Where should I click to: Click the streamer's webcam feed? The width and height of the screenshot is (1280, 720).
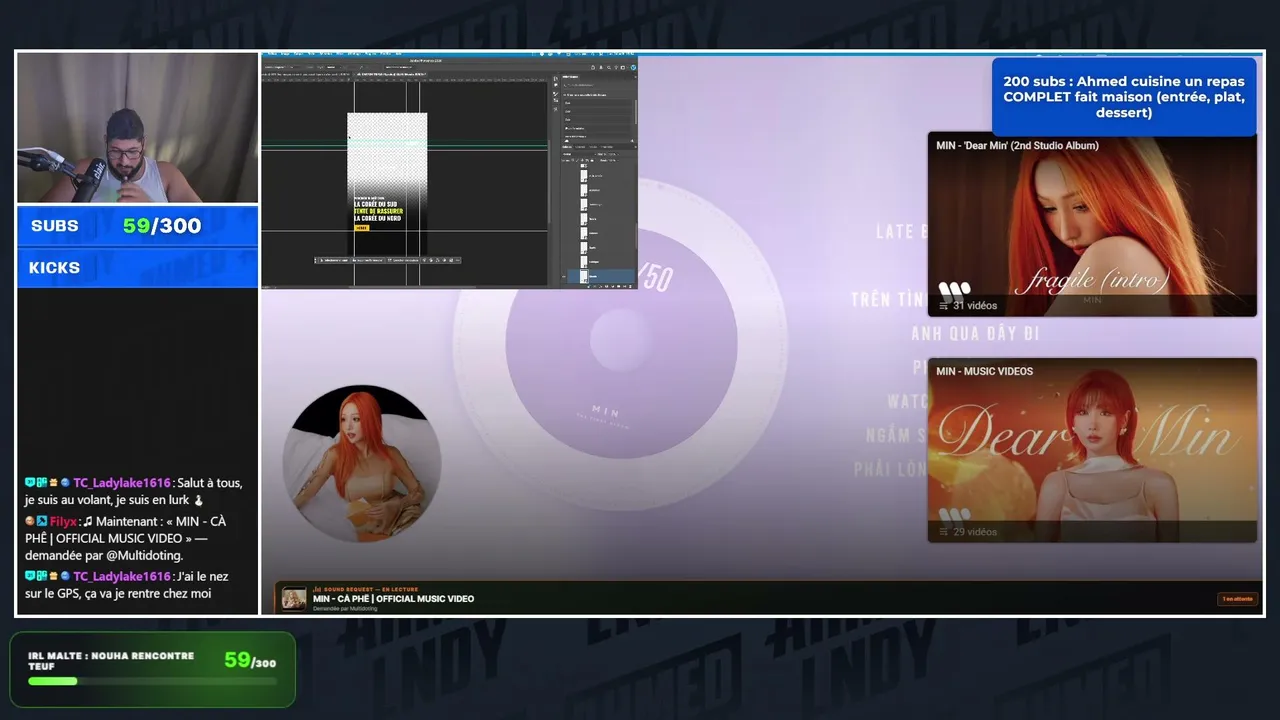pyautogui.click(x=137, y=128)
